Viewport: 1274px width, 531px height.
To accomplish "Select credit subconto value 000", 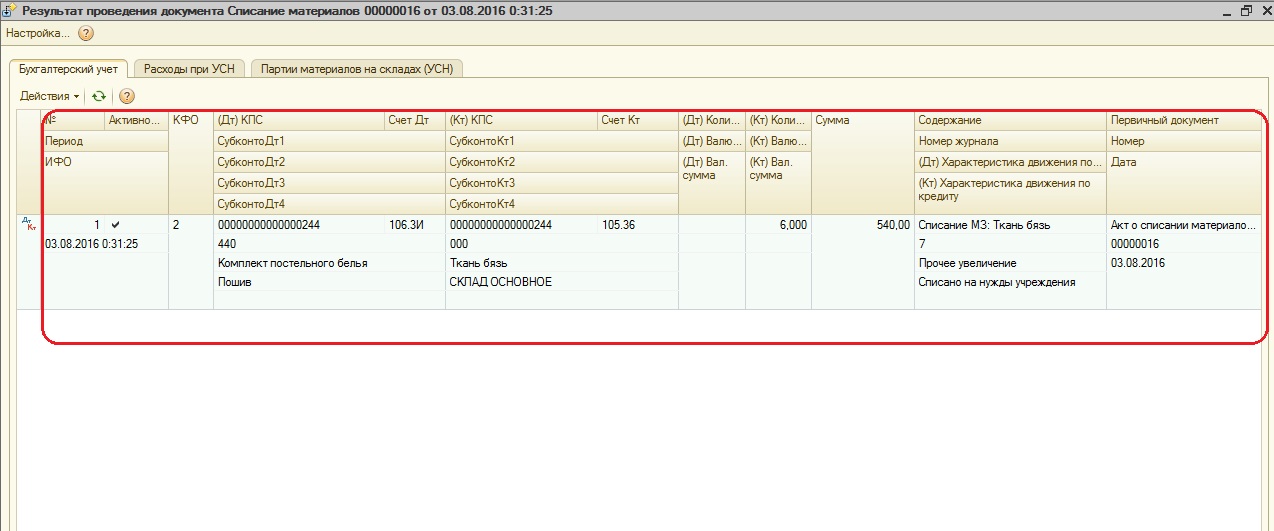I will (x=561, y=244).
